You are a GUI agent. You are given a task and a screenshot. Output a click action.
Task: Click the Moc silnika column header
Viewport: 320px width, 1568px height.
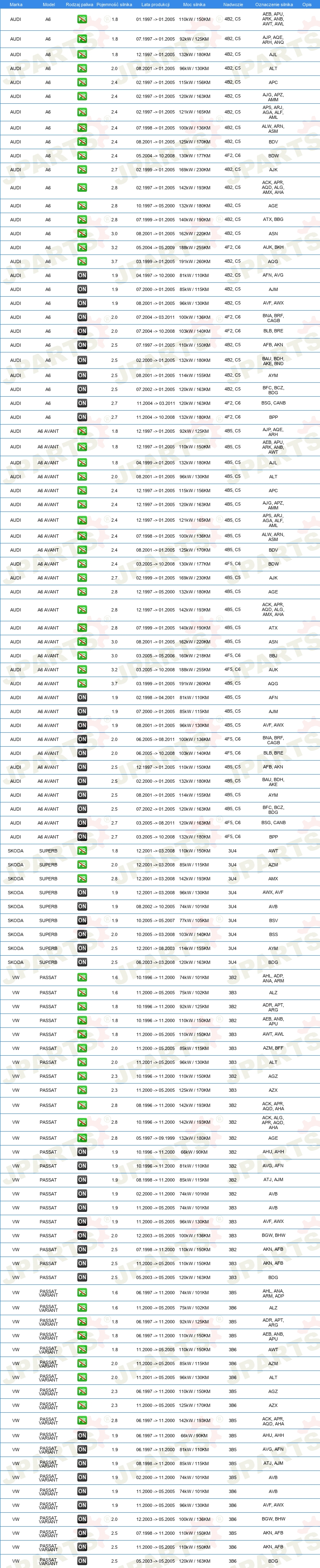point(194,4)
